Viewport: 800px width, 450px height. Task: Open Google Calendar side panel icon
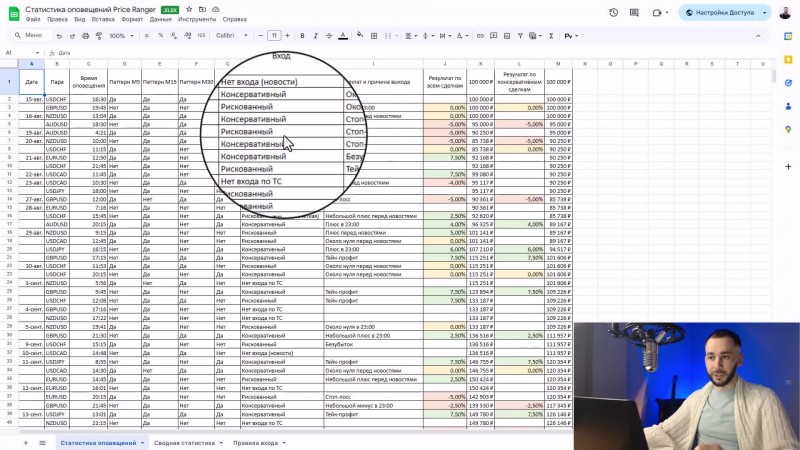click(x=788, y=36)
